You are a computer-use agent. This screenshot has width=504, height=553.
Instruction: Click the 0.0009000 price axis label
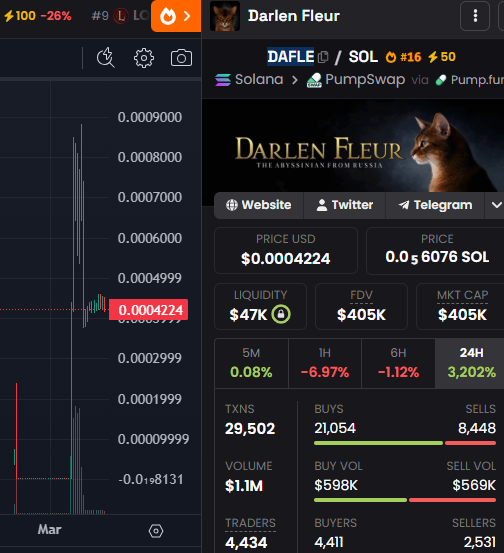(150, 117)
